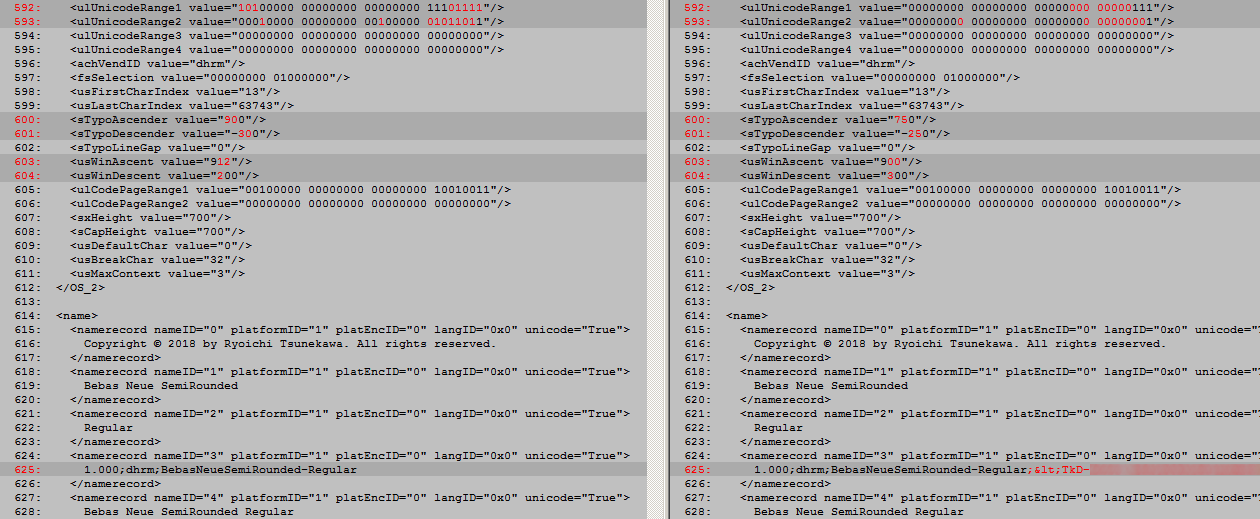Select ulUnicodeRange4 line in right pane
The width and height of the screenshot is (1260, 519).
[x=957, y=49]
